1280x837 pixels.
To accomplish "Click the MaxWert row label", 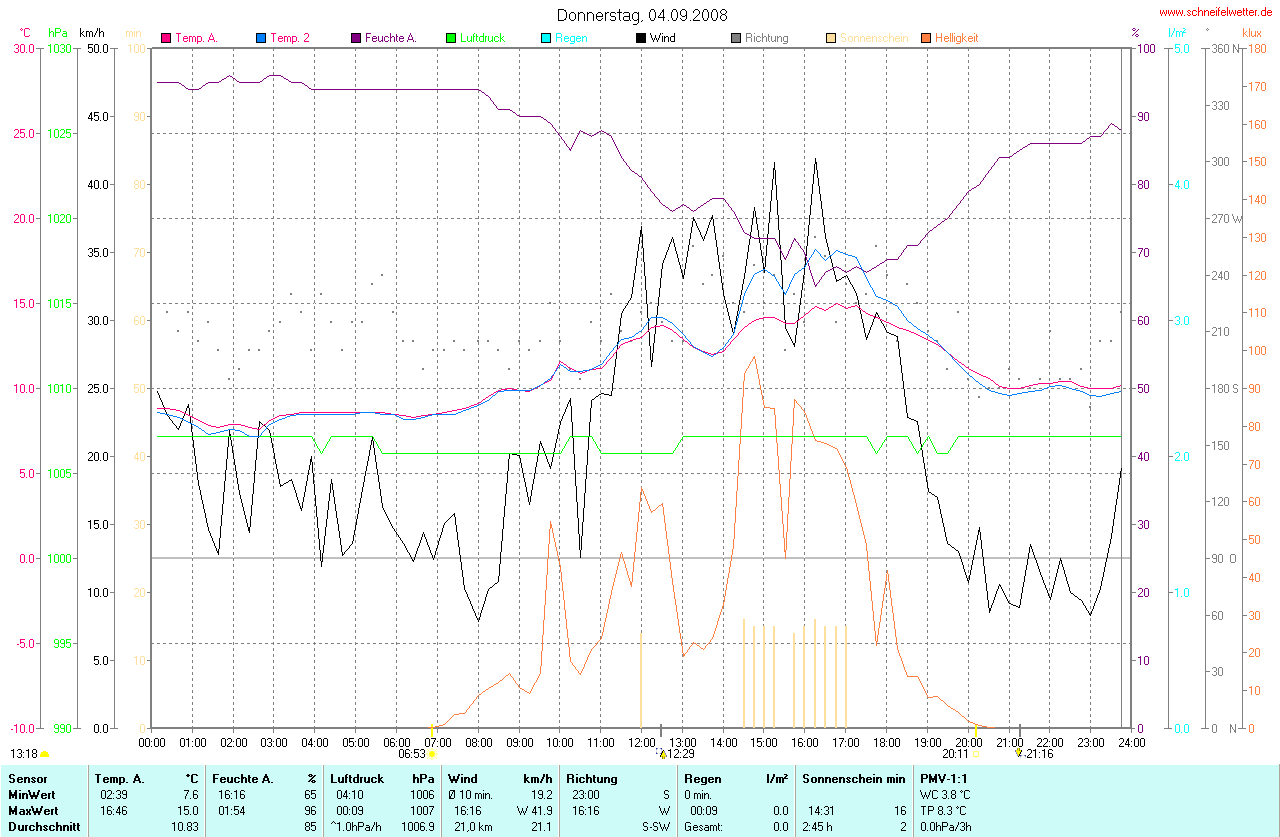I will point(34,810).
